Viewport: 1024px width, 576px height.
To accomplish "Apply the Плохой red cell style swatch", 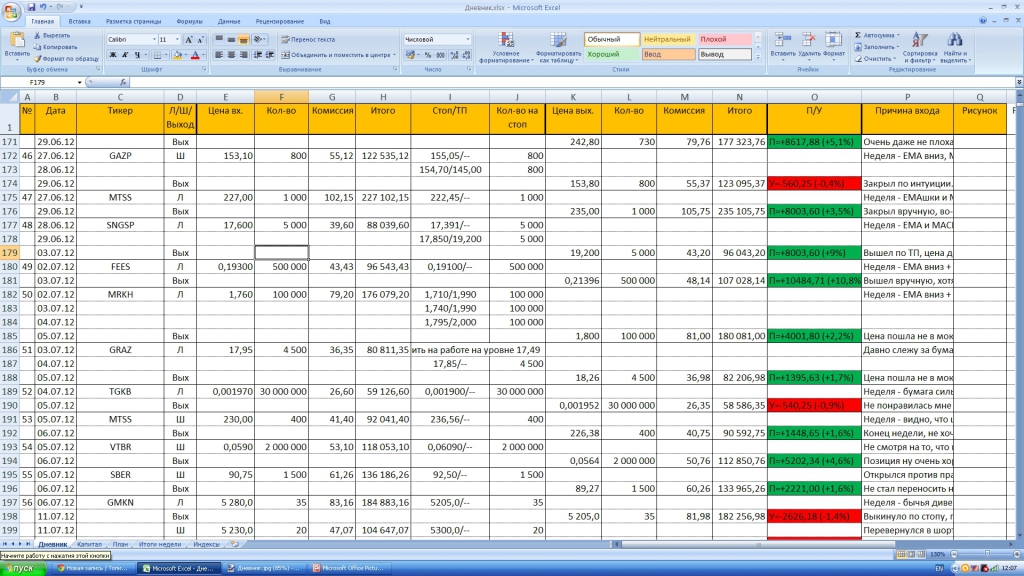I will (x=725, y=39).
